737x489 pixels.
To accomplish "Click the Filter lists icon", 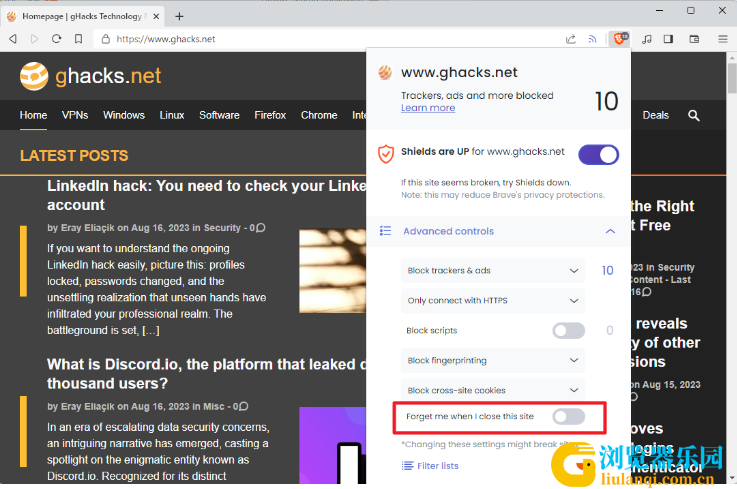I will [408, 465].
